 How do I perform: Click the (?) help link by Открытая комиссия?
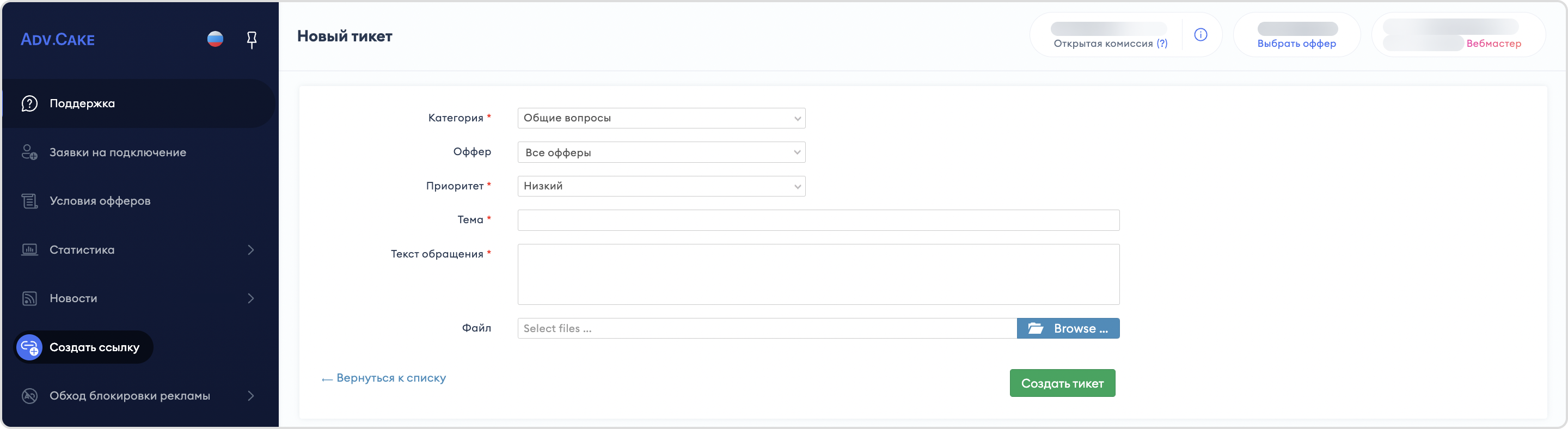coord(1162,44)
